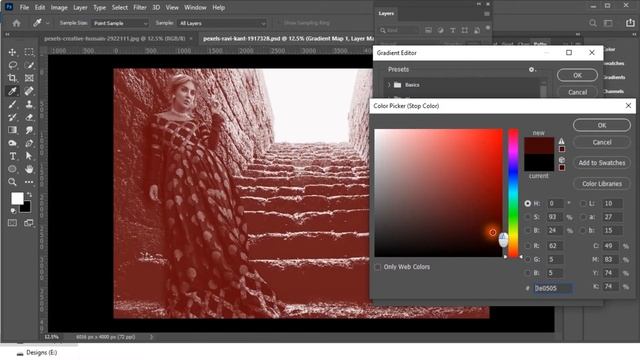Image resolution: width=640 pixels, height=360 pixels.
Task: Toggle Quick Mask mode
Action: (12, 223)
